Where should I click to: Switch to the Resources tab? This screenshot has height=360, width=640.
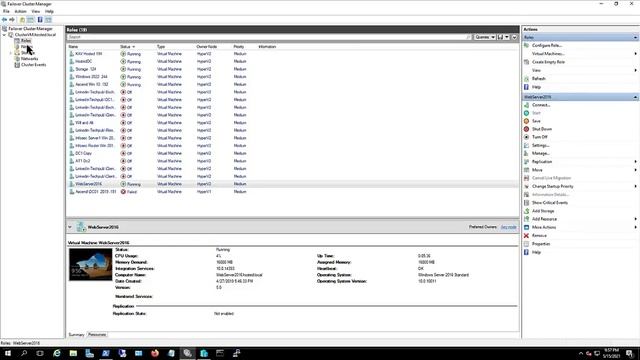tap(97, 335)
